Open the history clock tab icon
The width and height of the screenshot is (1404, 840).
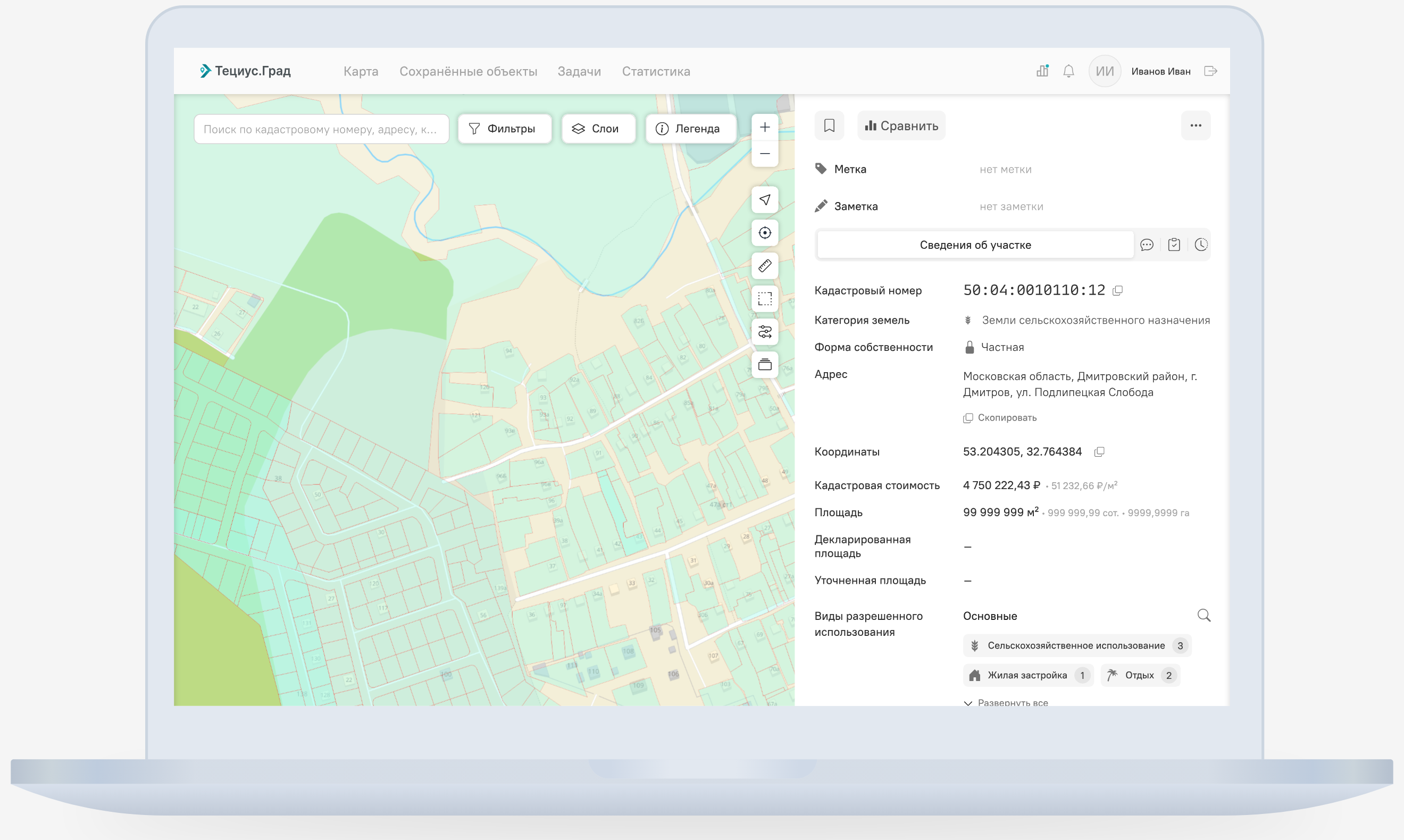point(1201,245)
